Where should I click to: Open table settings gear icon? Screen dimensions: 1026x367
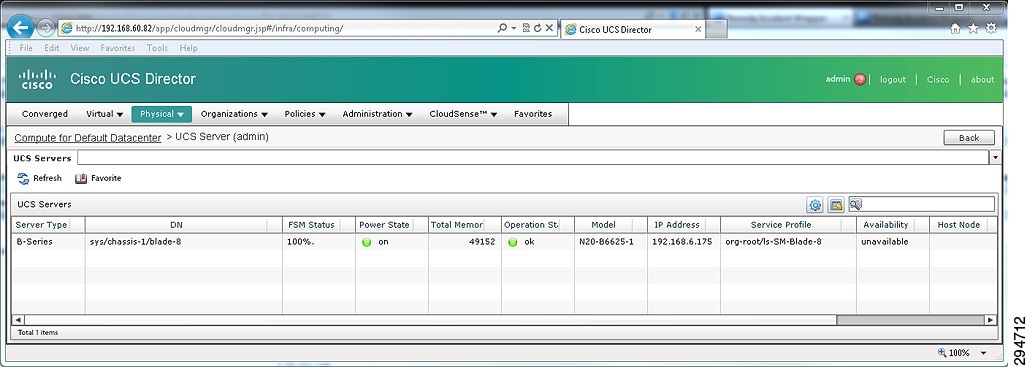[x=815, y=205]
